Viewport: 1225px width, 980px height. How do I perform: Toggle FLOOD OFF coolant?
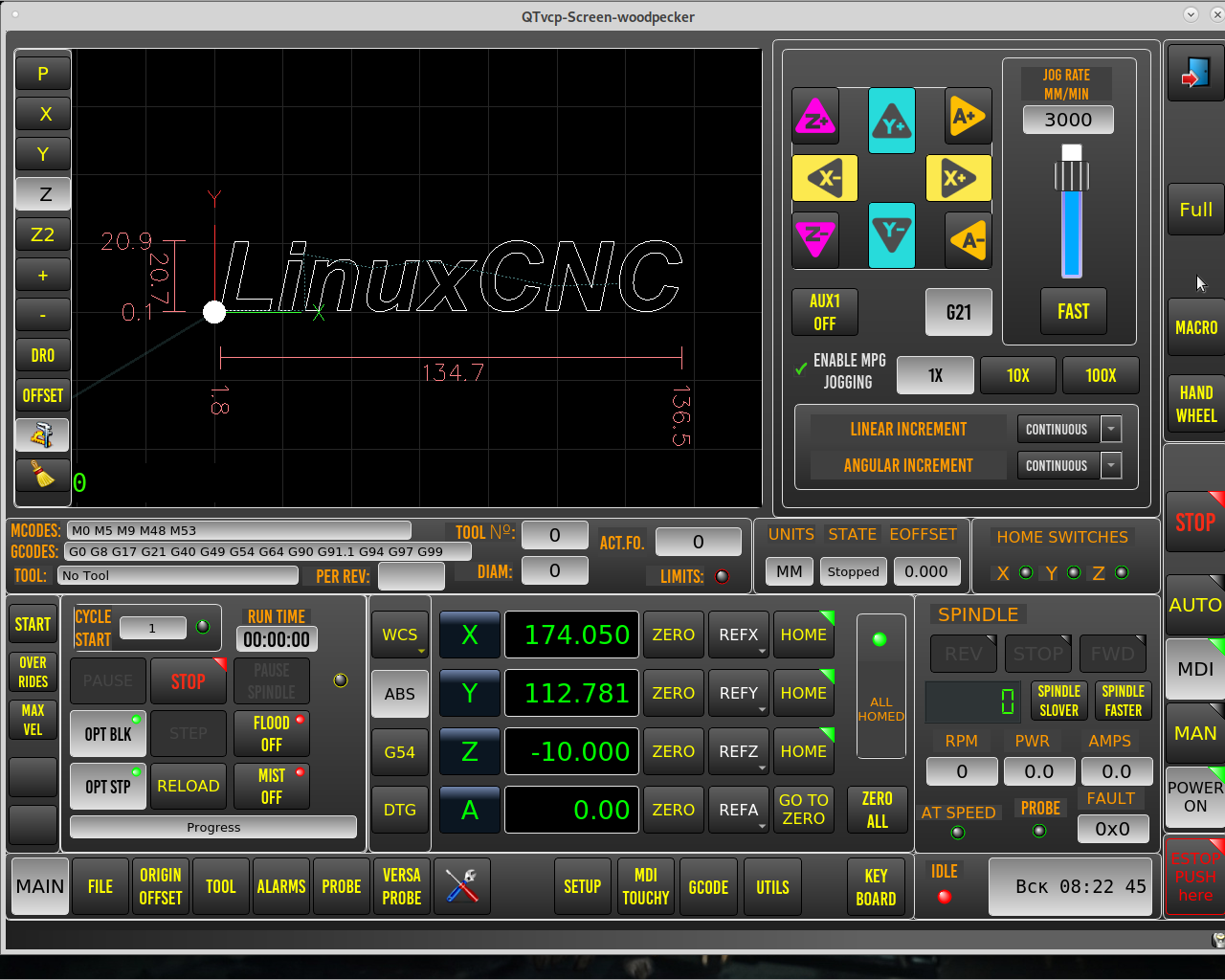click(x=272, y=733)
